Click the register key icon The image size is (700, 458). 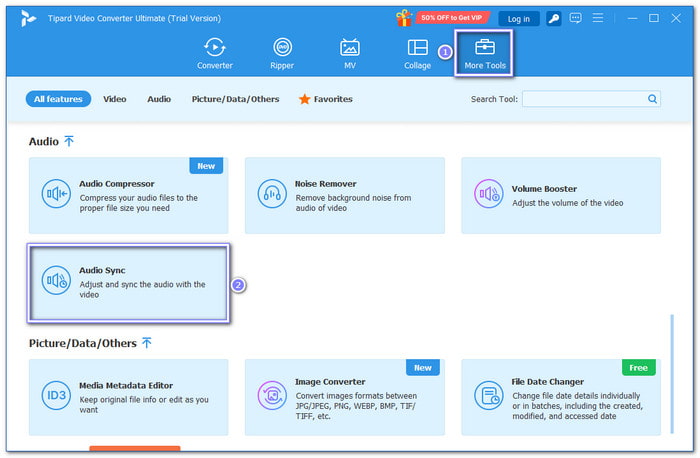click(x=554, y=18)
